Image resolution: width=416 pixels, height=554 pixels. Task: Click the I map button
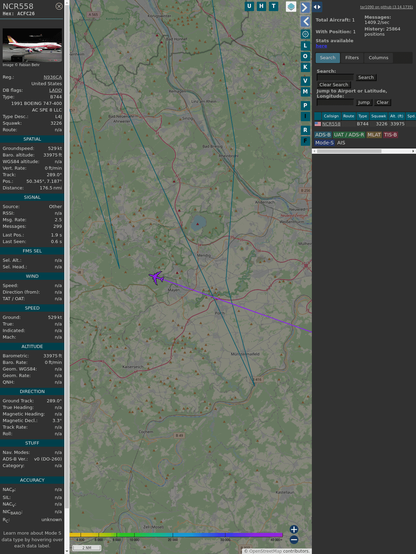[305, 116]
